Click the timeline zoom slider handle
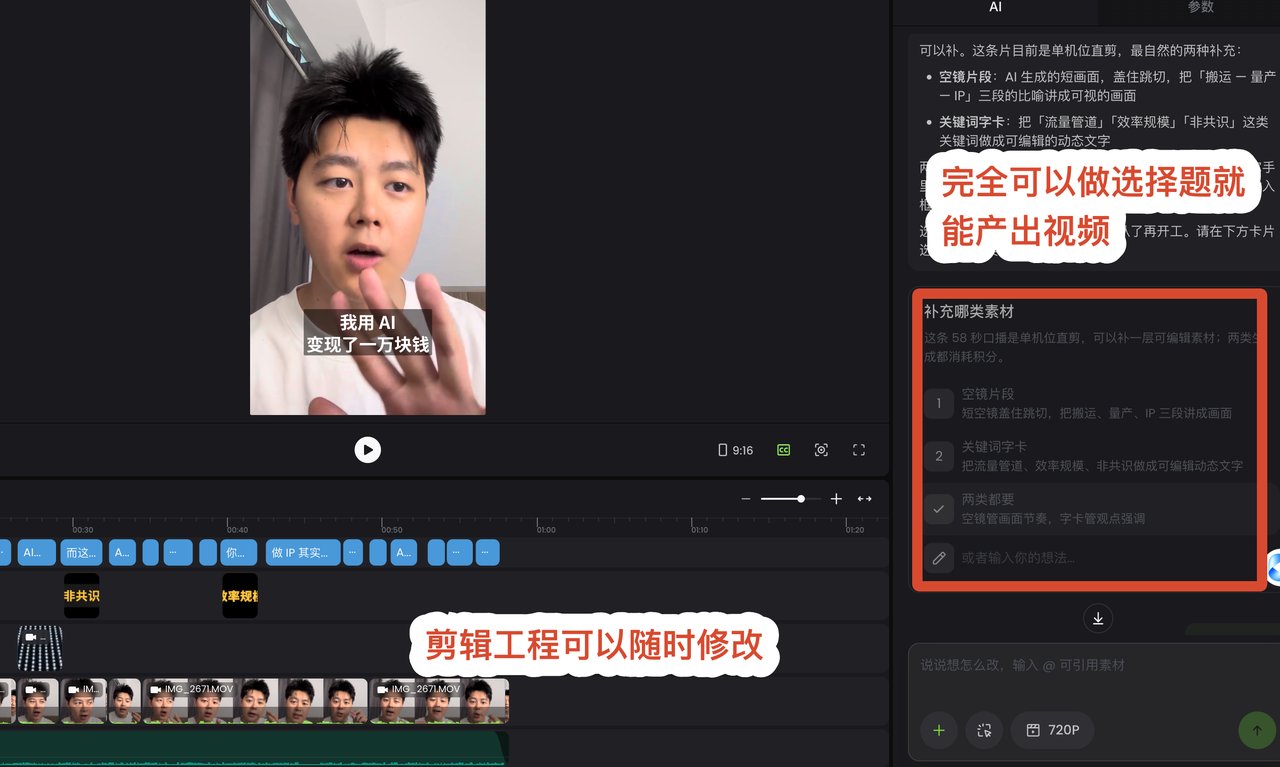This screenshot has height=767, width=1280. pyautogui.click(x=801, y=499)
